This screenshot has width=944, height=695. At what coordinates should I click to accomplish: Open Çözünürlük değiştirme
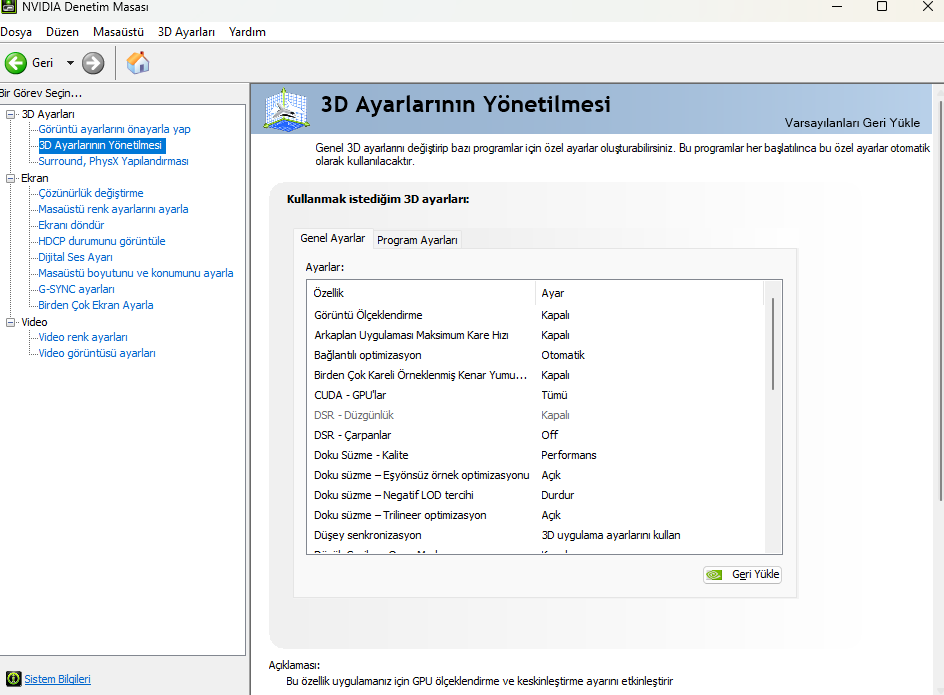pyautogui.click(x=91, y=193)
